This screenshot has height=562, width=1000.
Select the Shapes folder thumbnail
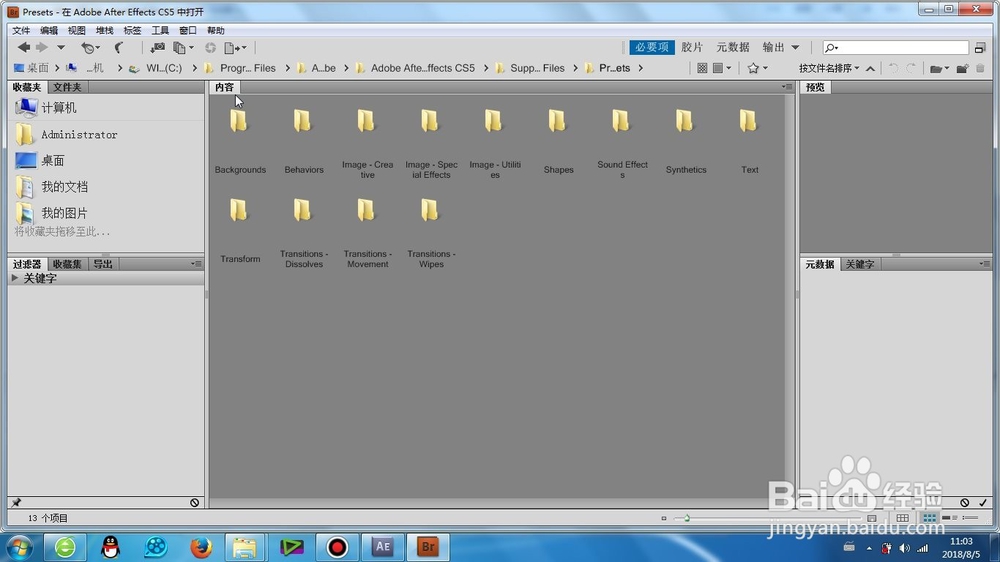click(x=557, y=121)
